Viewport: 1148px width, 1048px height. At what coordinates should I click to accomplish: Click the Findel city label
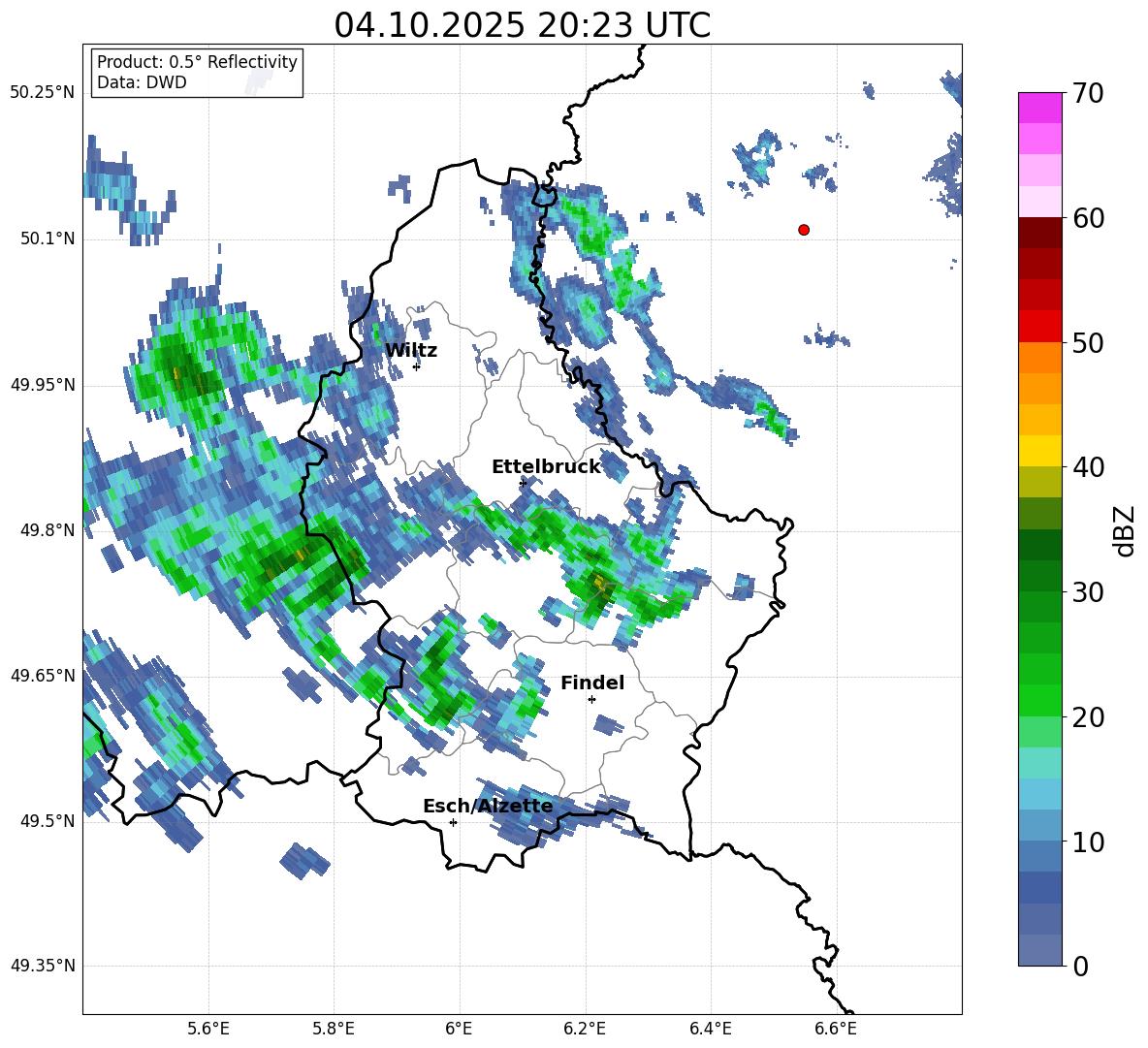coord(592,683)
